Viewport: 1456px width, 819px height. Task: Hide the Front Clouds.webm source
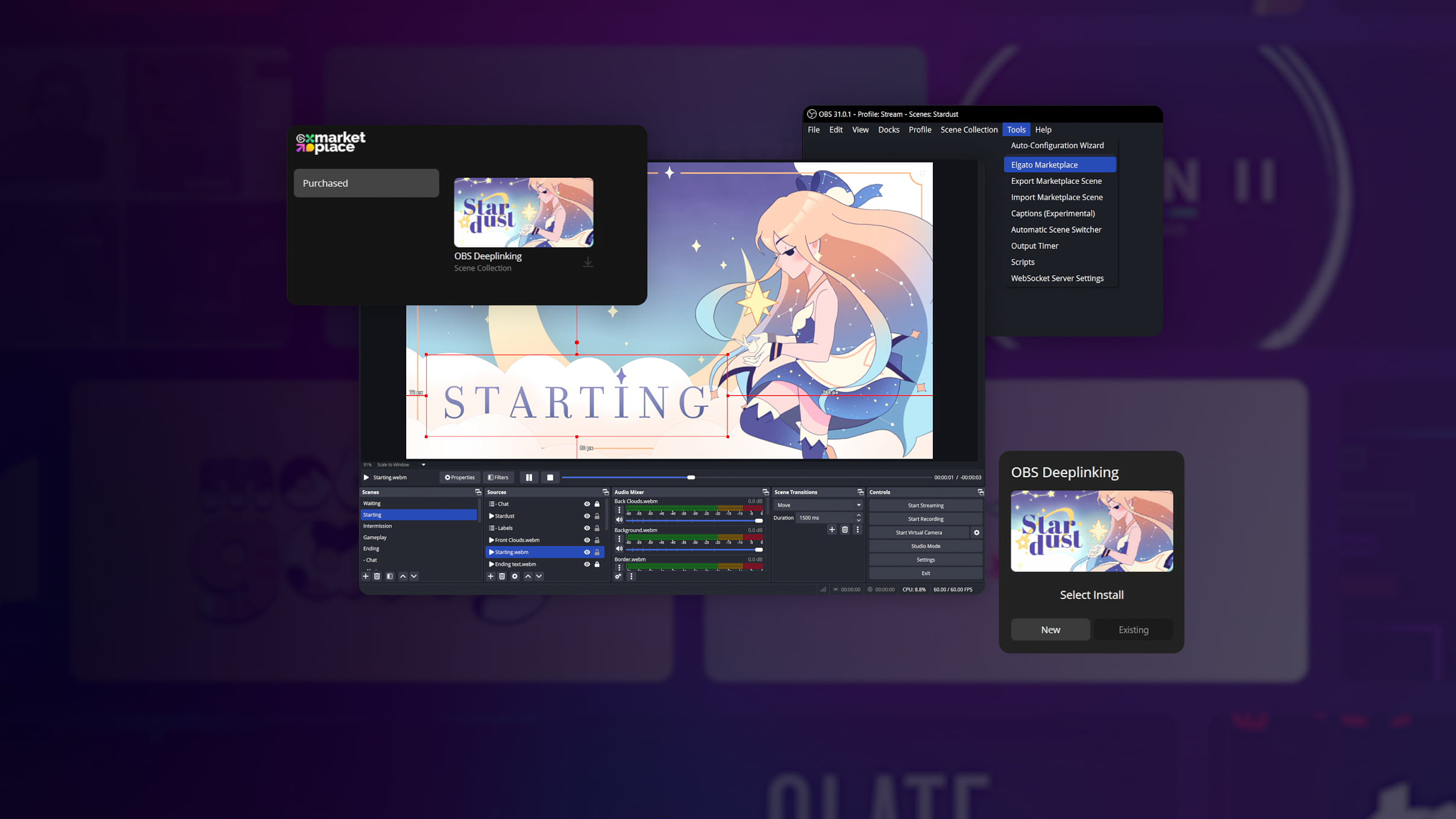point(587,540)
